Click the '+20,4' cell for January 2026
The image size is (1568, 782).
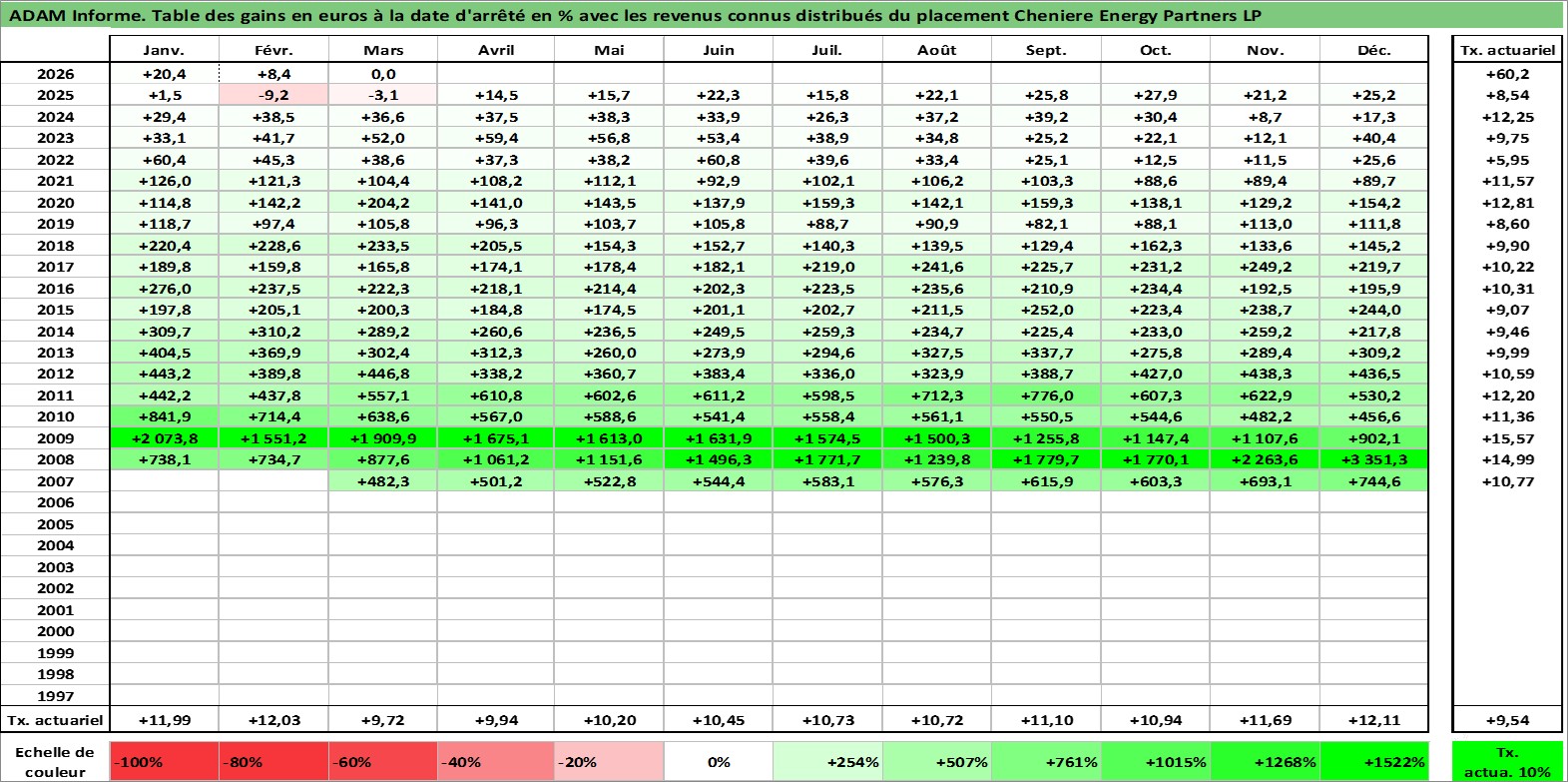pos(164,74)
